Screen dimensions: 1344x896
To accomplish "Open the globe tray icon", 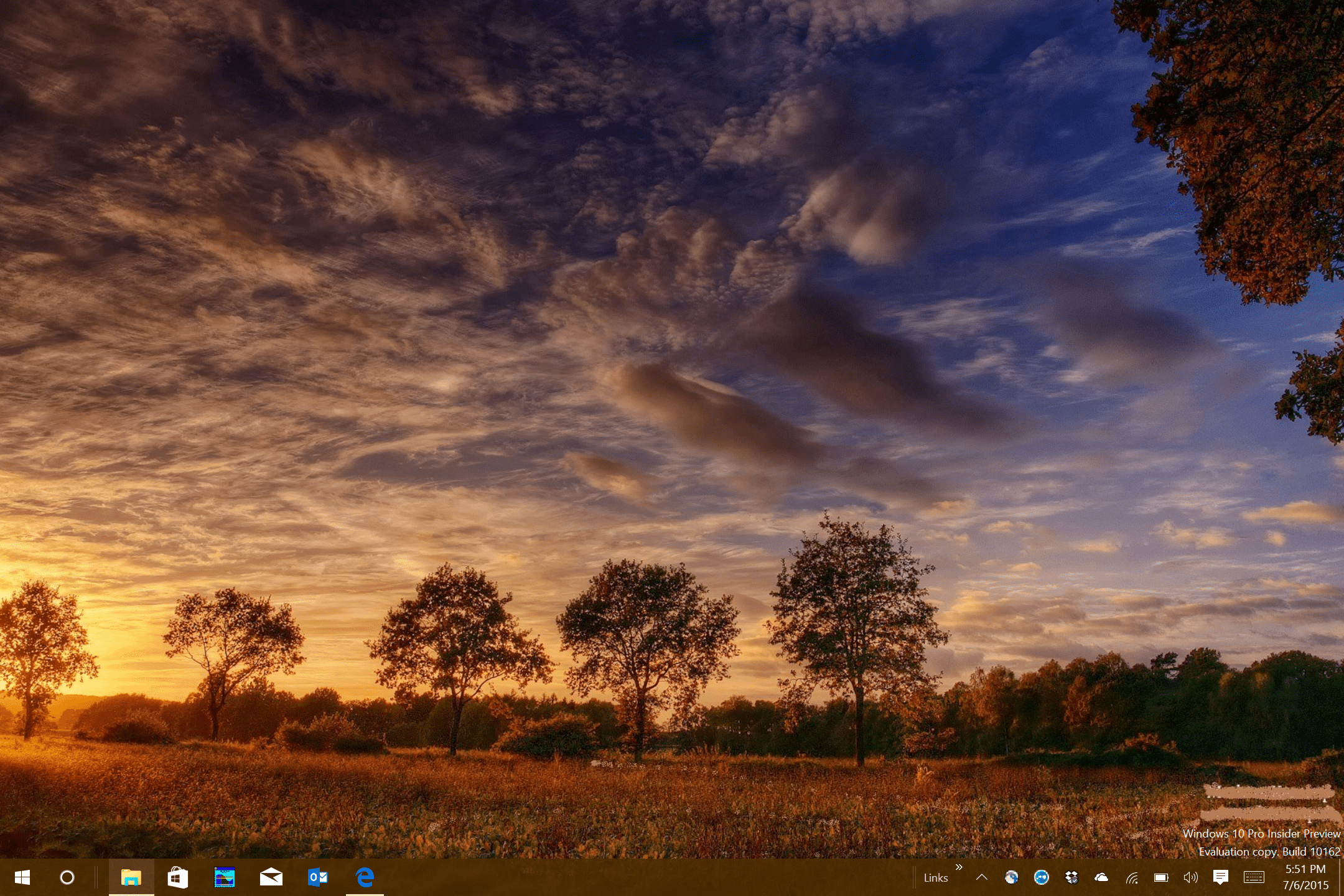I will pos(1012,877).
